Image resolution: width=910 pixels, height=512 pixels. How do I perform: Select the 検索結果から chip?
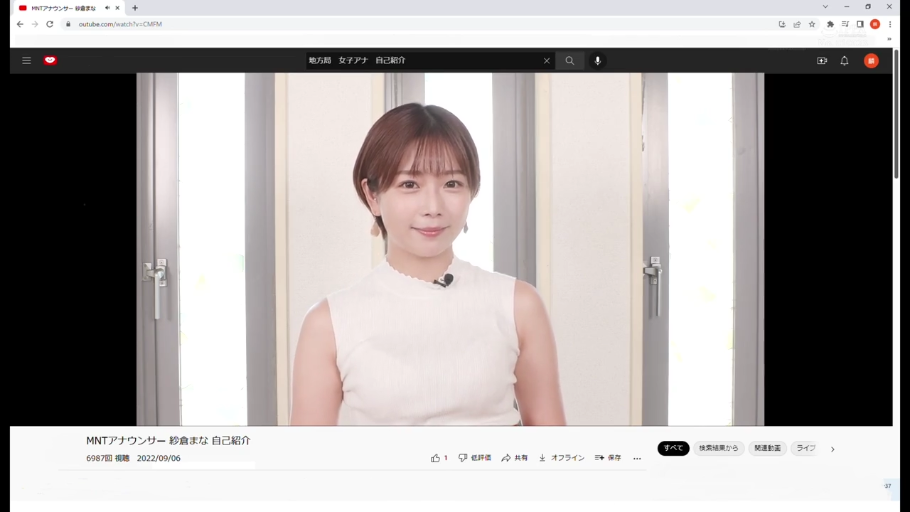tap(718, 448)
